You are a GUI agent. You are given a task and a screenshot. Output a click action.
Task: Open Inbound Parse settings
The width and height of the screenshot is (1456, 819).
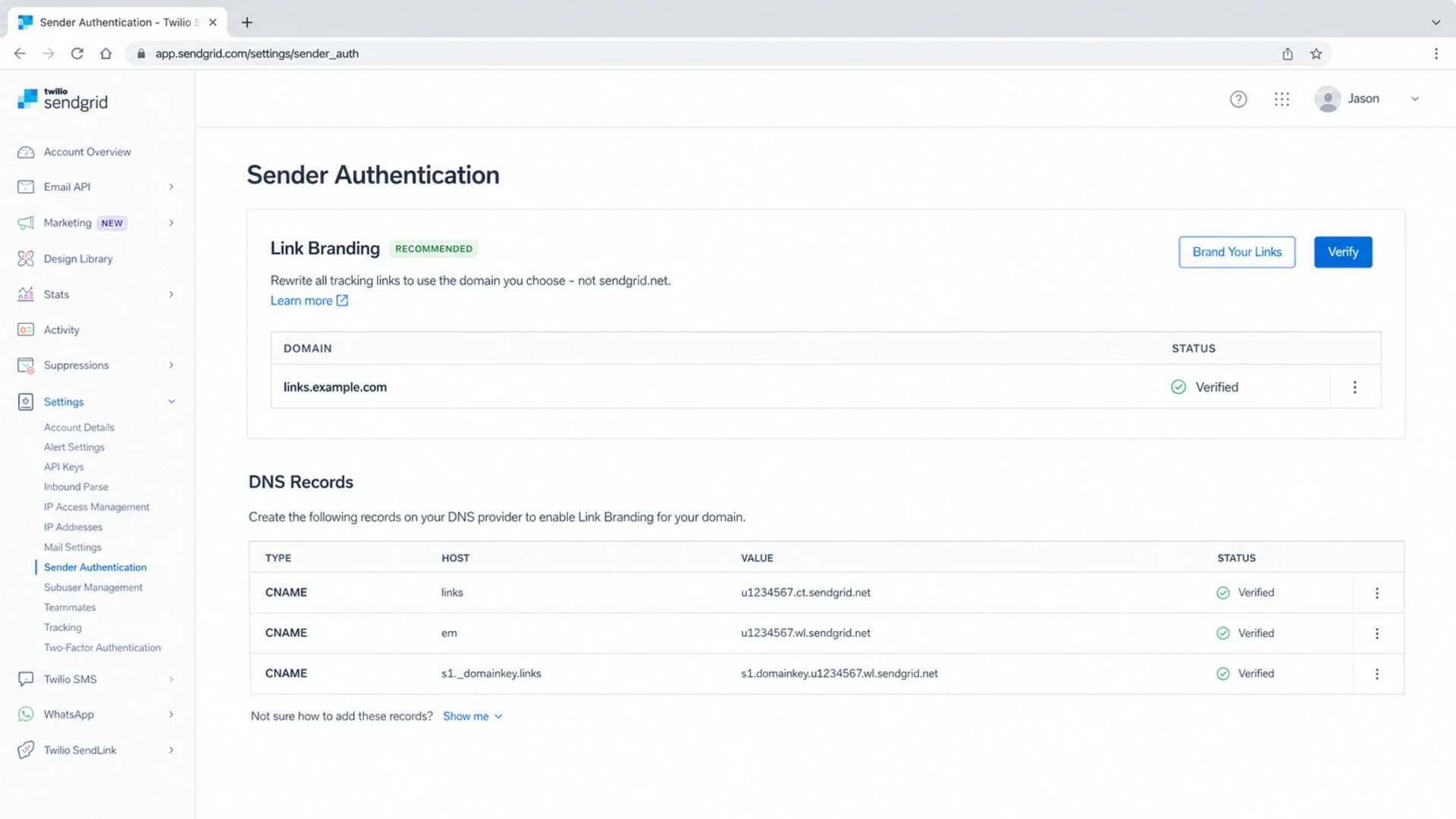pos(76,487)
